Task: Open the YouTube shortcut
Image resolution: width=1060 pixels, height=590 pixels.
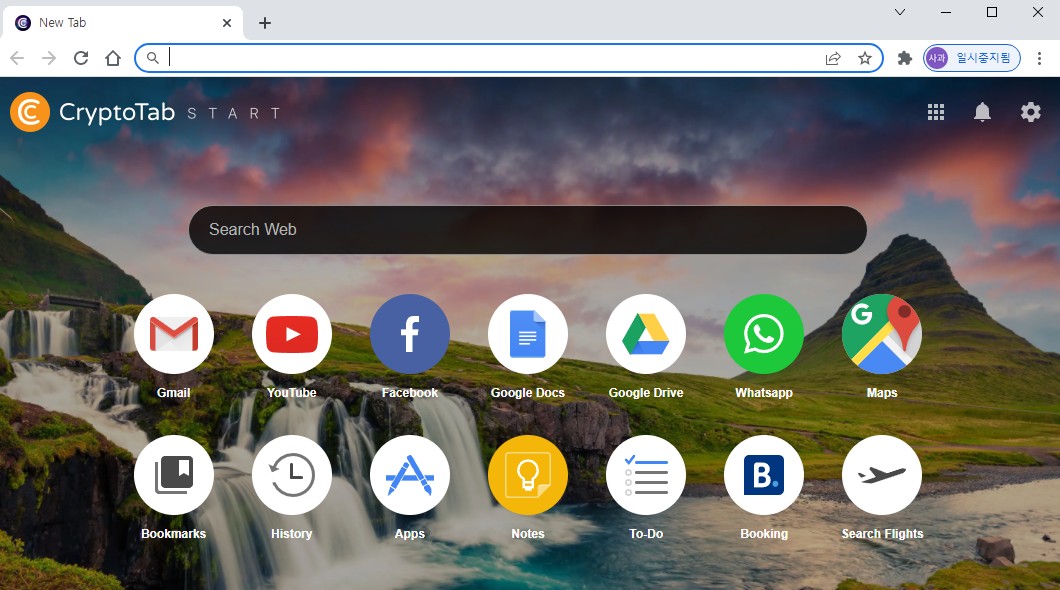Action: [292, 334]
